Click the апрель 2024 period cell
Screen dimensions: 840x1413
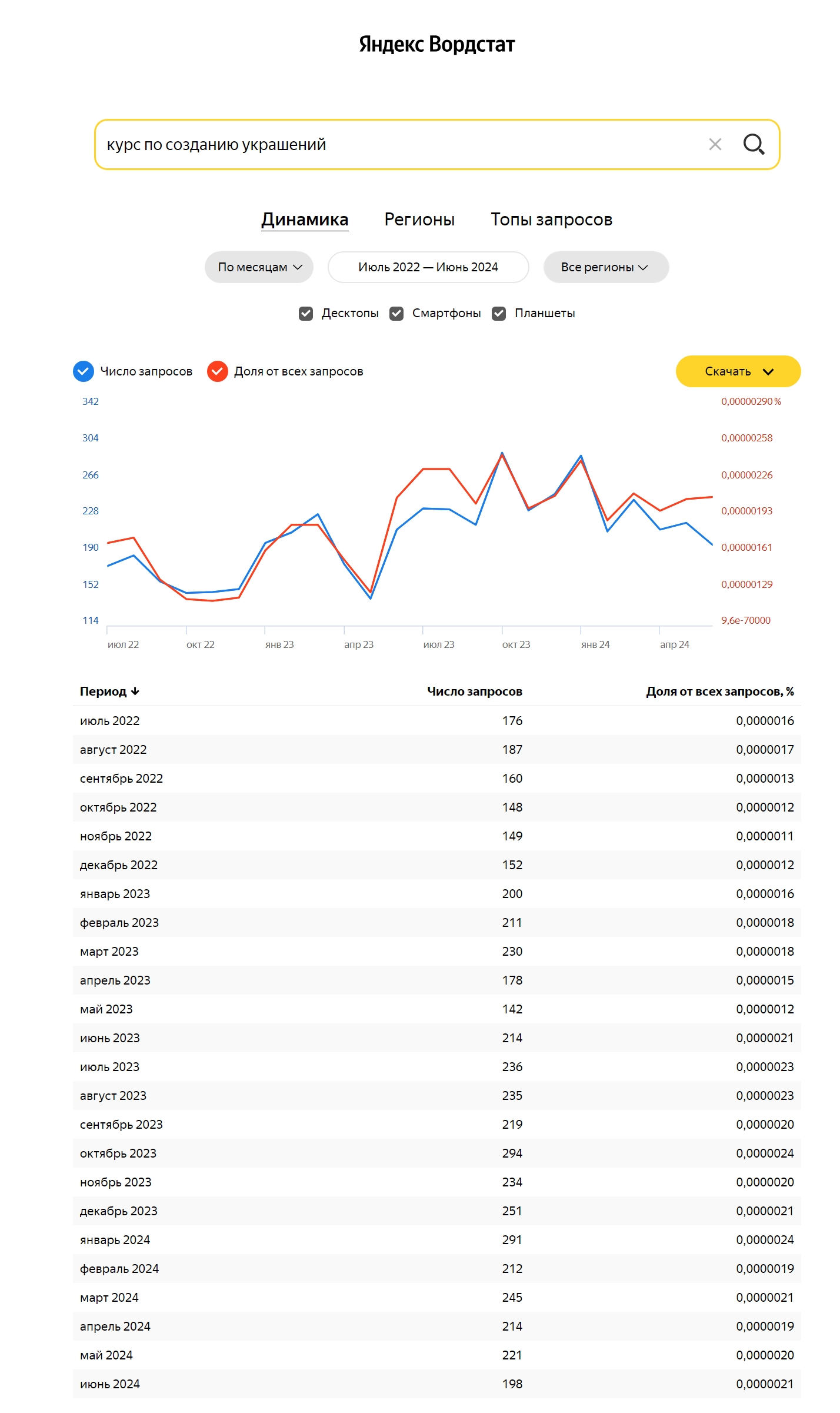point(115,1326)
